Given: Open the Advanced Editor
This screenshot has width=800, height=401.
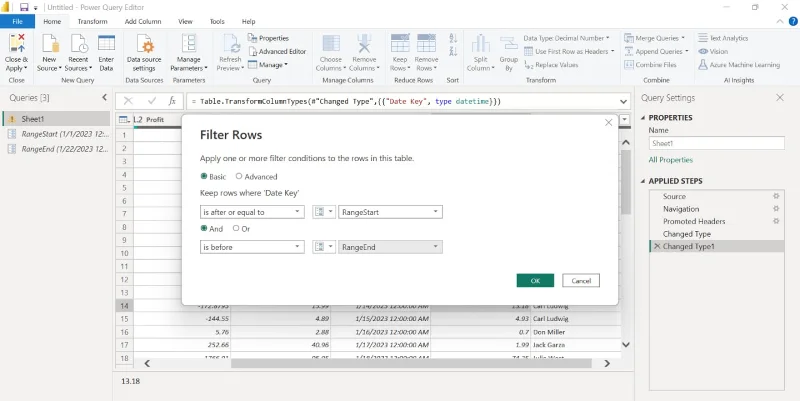Looking at the screenshot, I should point(278,52).
